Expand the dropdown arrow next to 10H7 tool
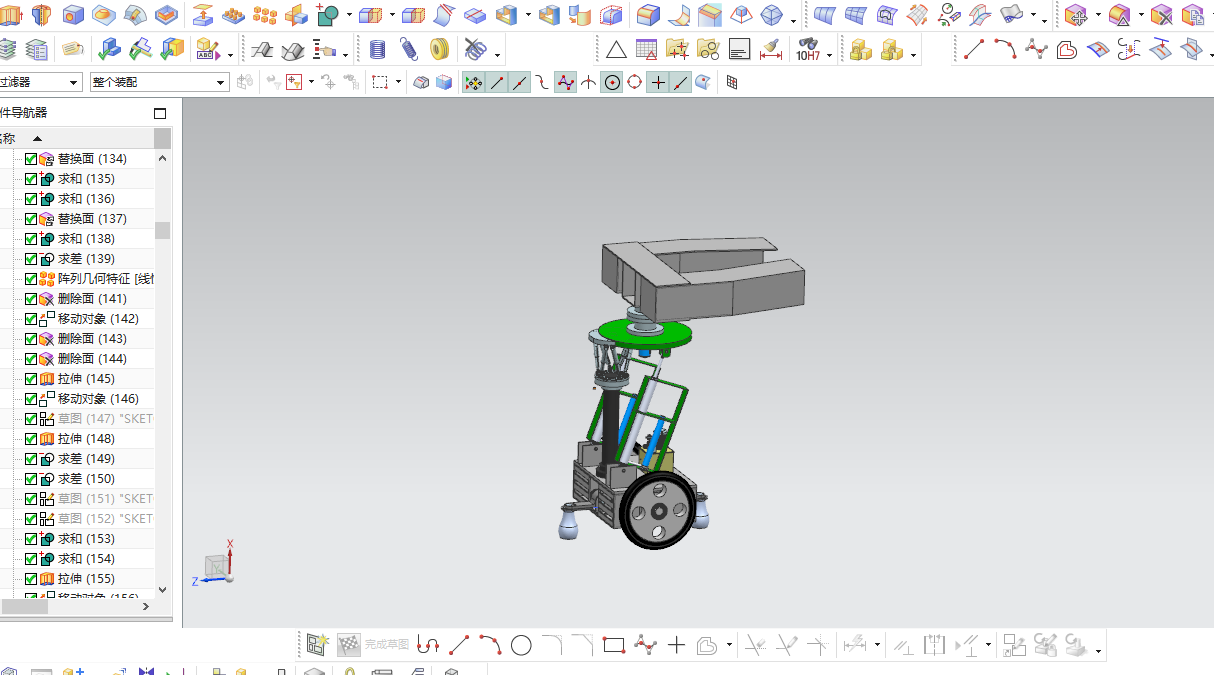 [x=830, y=53]
